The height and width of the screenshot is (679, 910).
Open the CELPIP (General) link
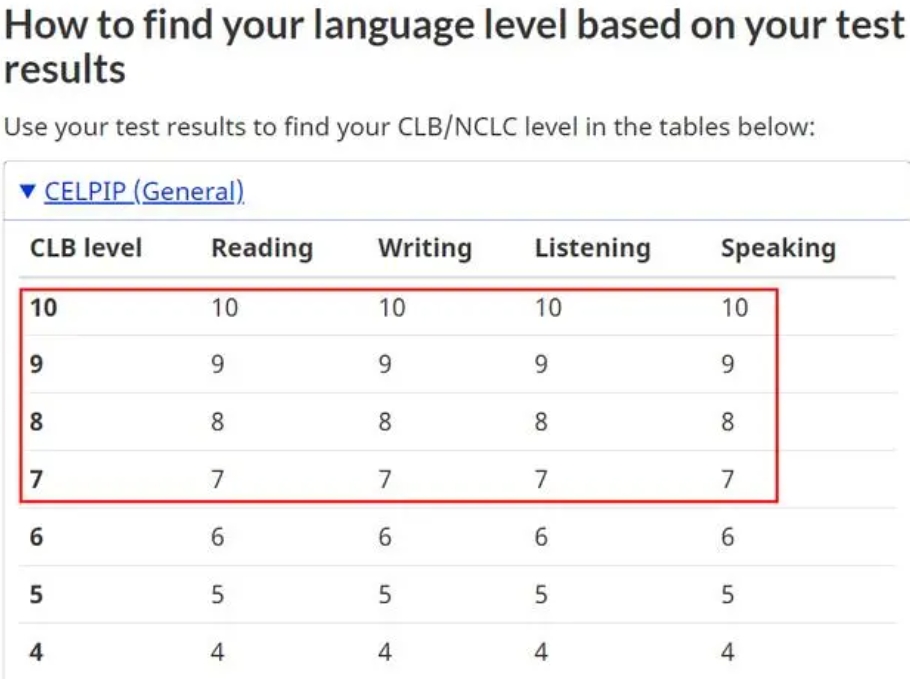(x=144, y=190)
